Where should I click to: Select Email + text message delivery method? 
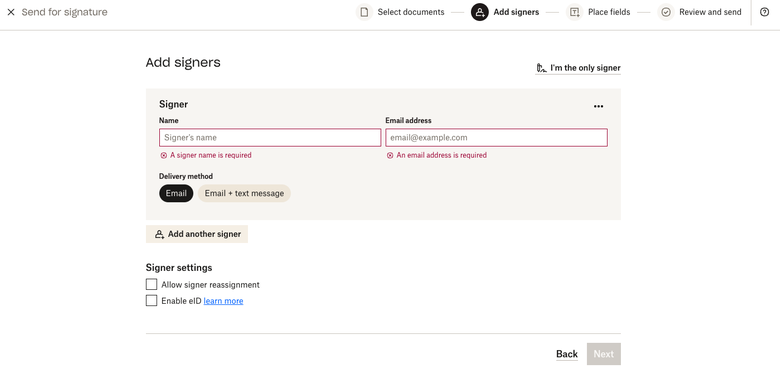click(244, 193)
